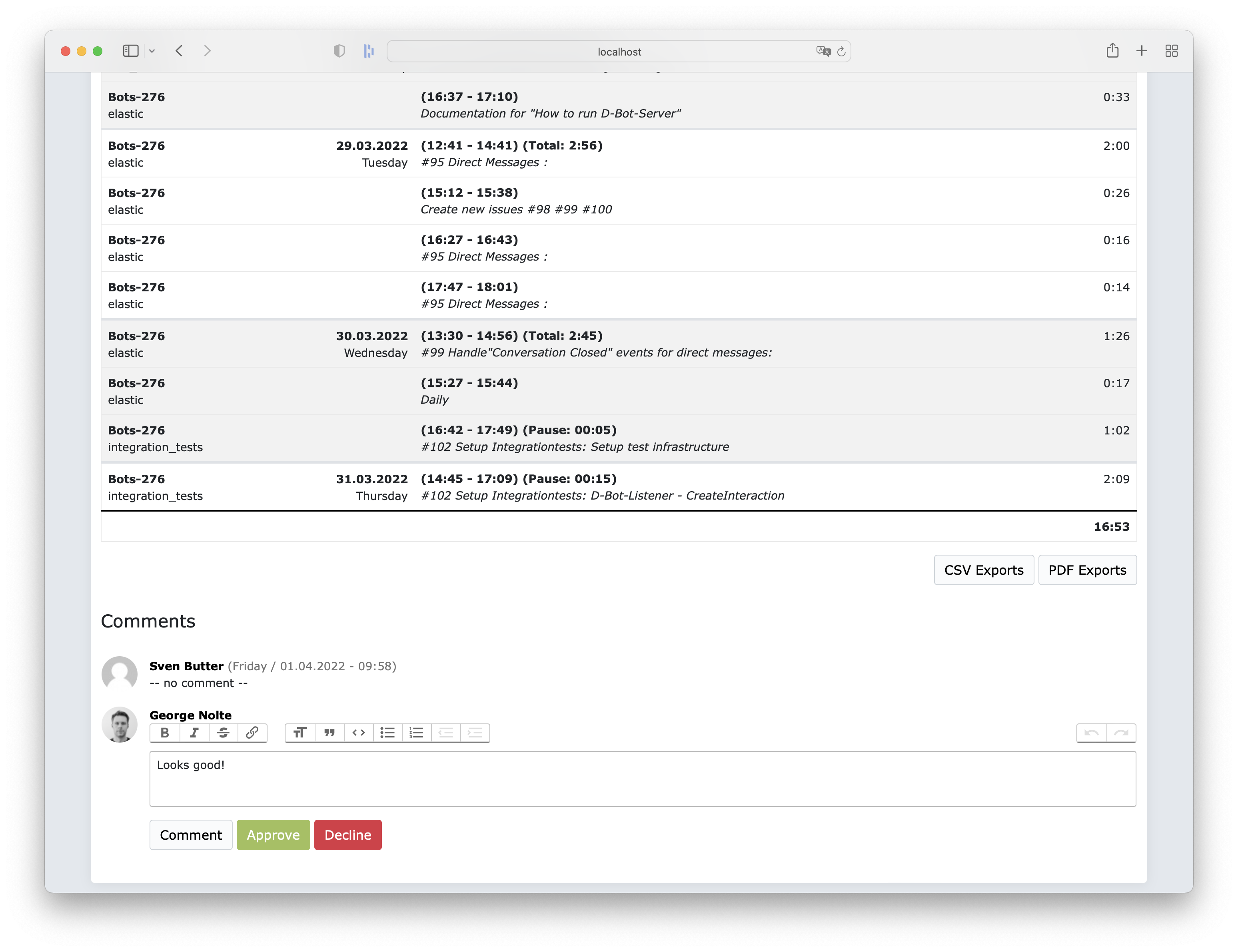The image size is (1238, 952).
Task: Click the (16:27 - 16:43) time range
Action: [x=469, y=240]
